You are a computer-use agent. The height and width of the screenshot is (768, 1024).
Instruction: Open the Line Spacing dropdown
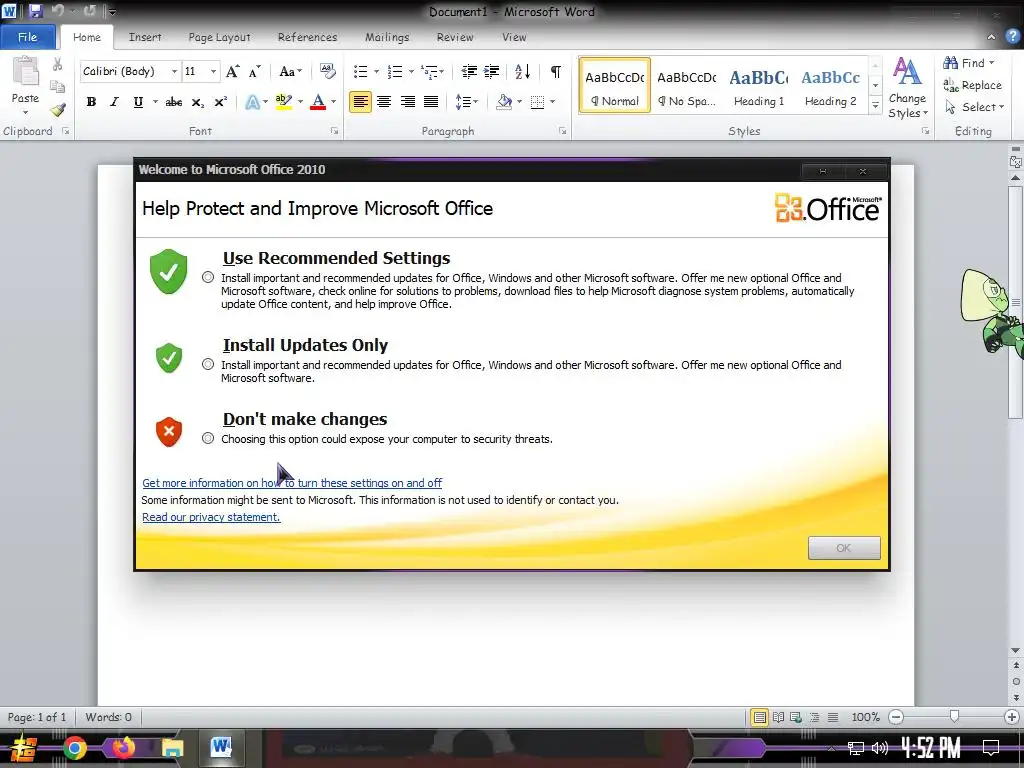[467, 102]
